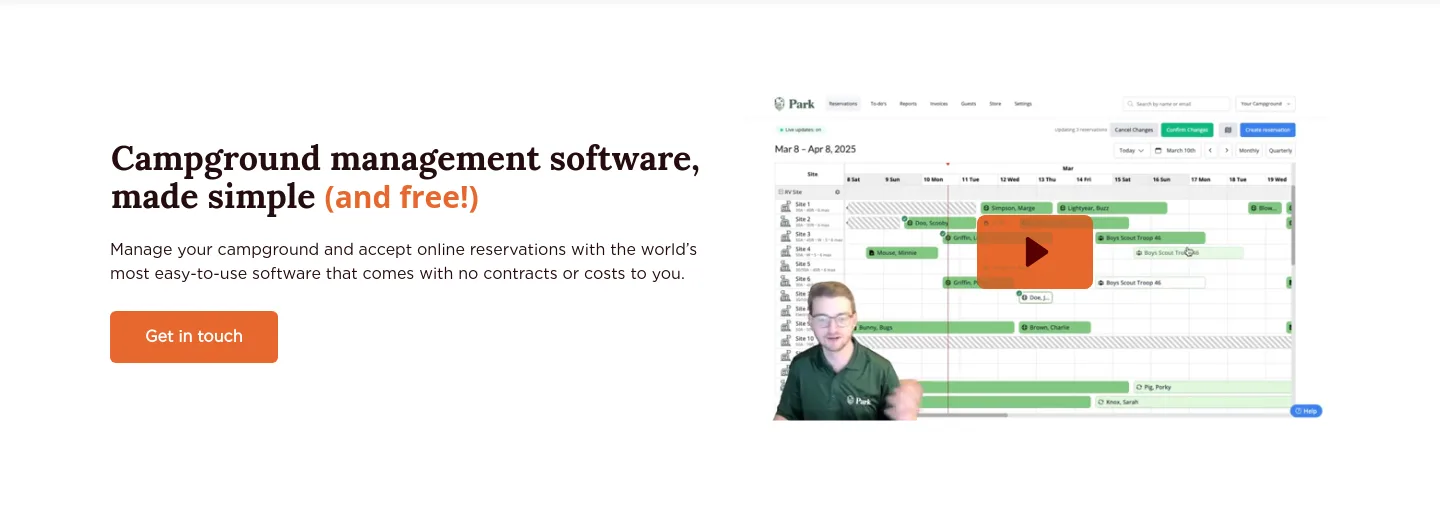Click the blue Create reservation button

click(x=1267, y=130)
